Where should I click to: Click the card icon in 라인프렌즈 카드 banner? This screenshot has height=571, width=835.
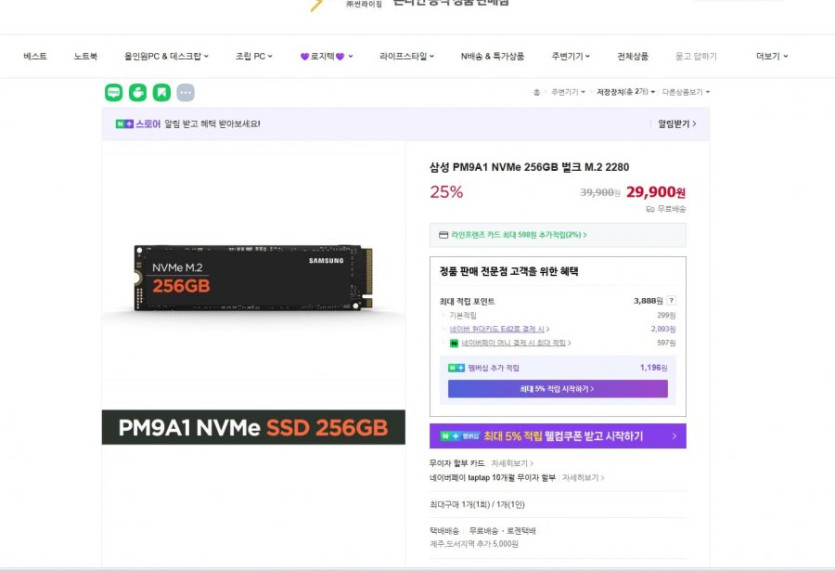tap(443, 235)
